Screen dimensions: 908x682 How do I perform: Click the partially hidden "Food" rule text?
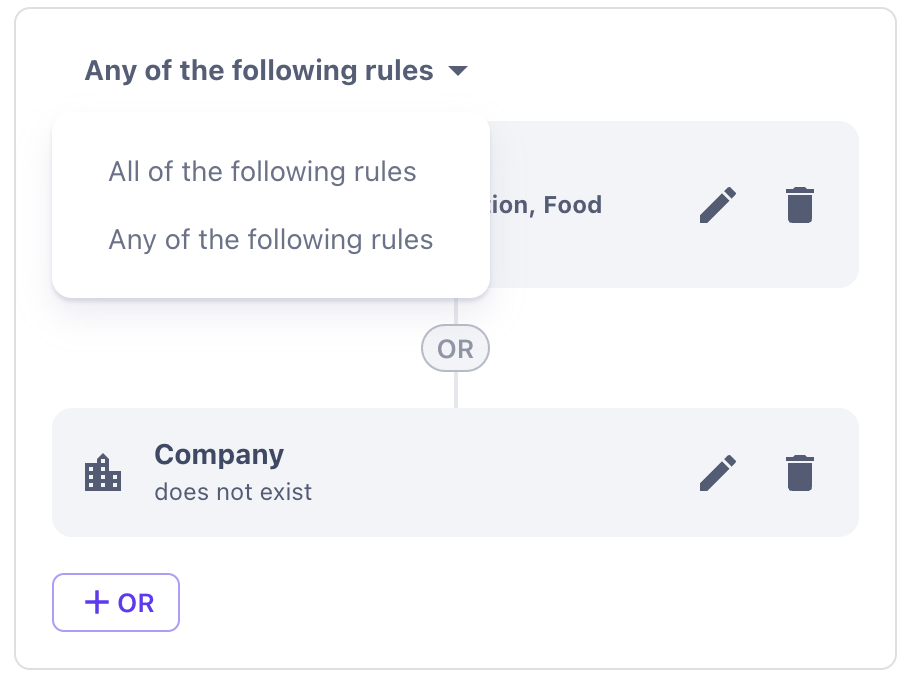(573, 206)
